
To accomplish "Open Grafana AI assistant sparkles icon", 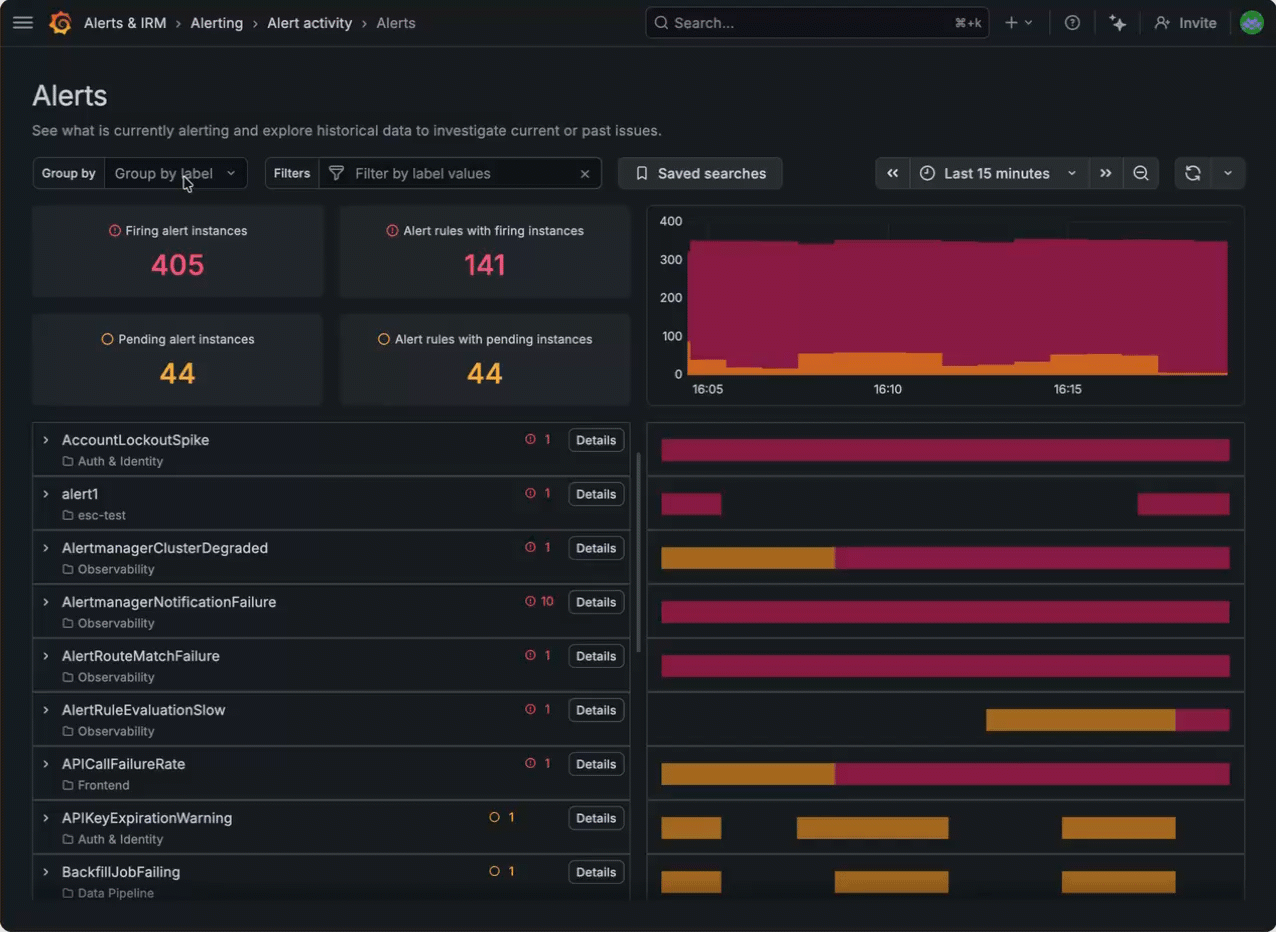I will tap(1118, 22).
